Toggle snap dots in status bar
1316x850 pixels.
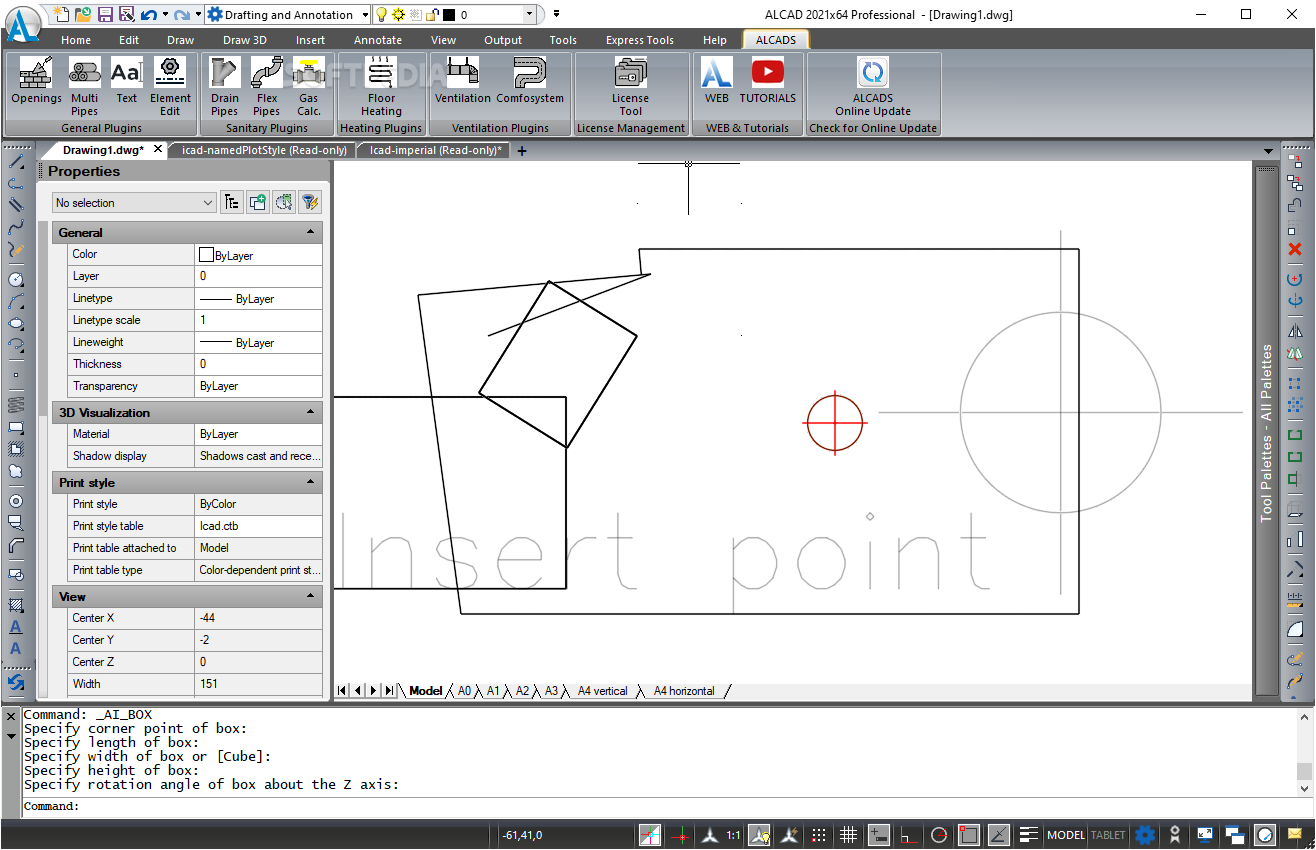coord(819,835)
